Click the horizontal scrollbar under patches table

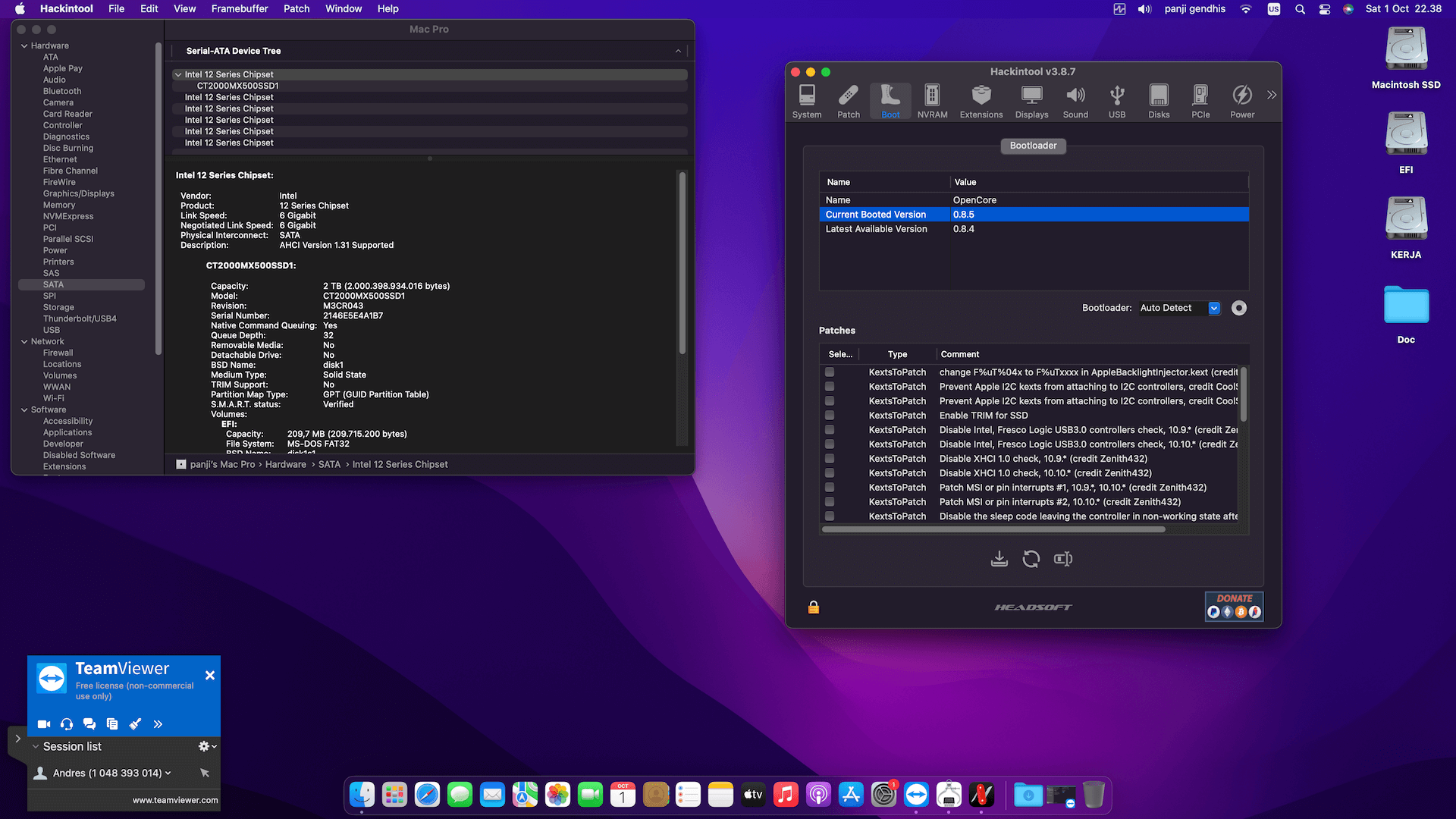(x=993, y=529)
